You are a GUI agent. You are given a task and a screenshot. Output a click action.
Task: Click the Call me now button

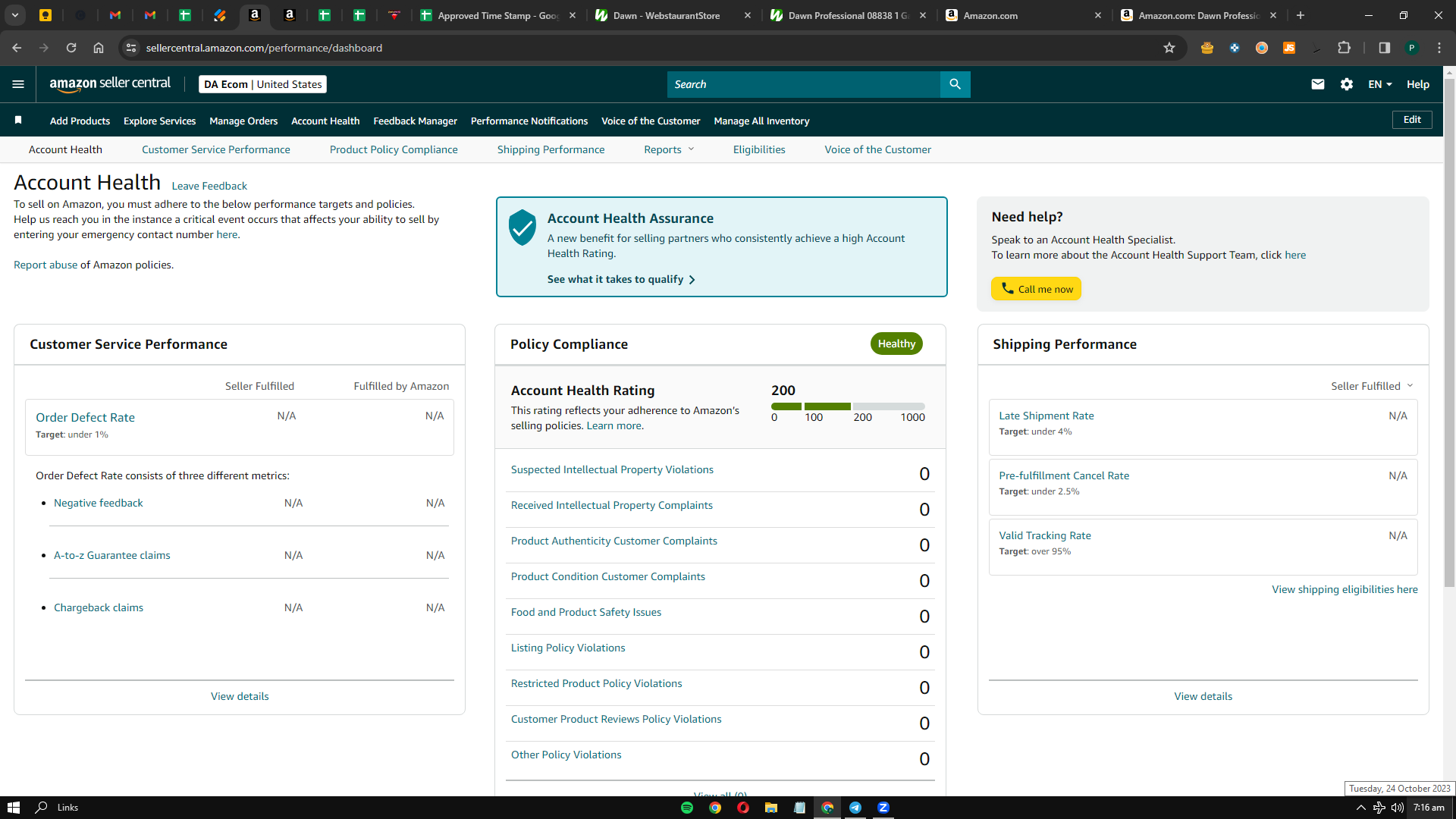pyautogui.click(x=1036, y=289)
